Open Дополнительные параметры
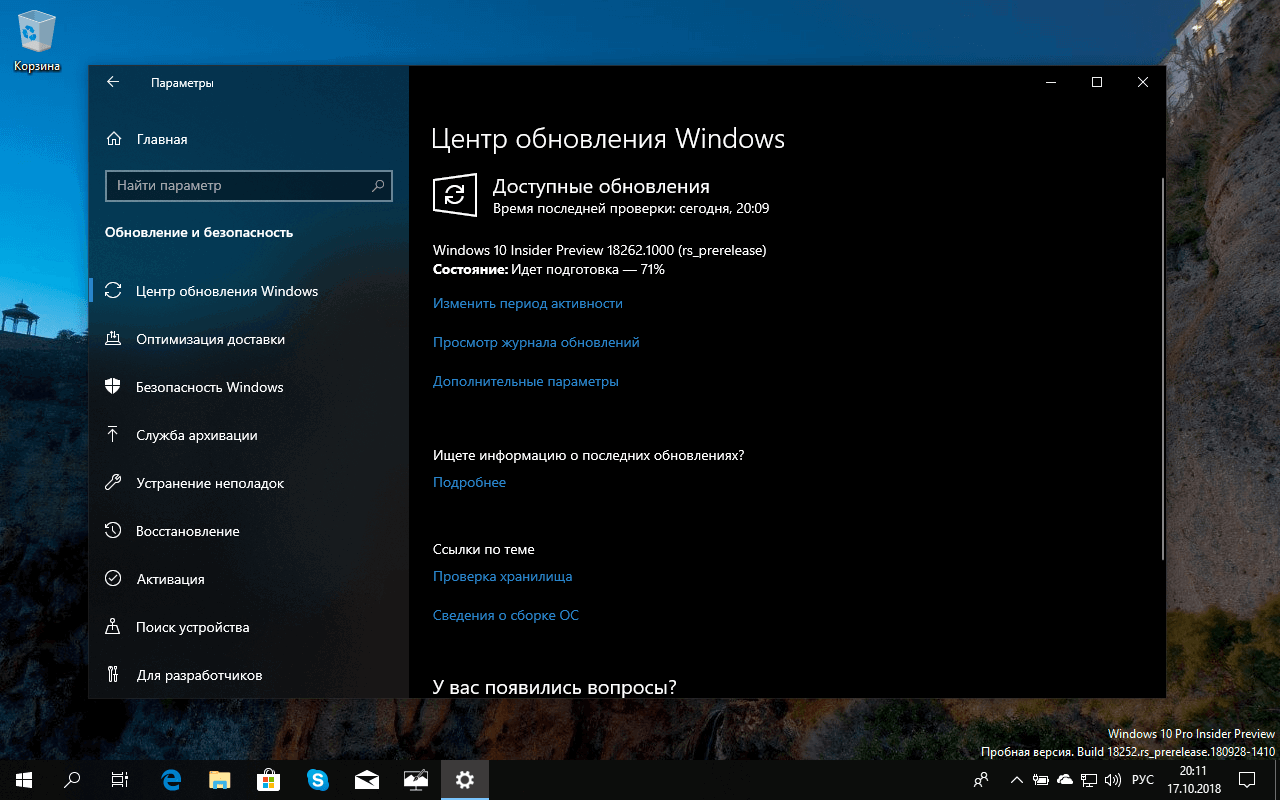This screenshot has height=800, width=1280. point(525,381)
